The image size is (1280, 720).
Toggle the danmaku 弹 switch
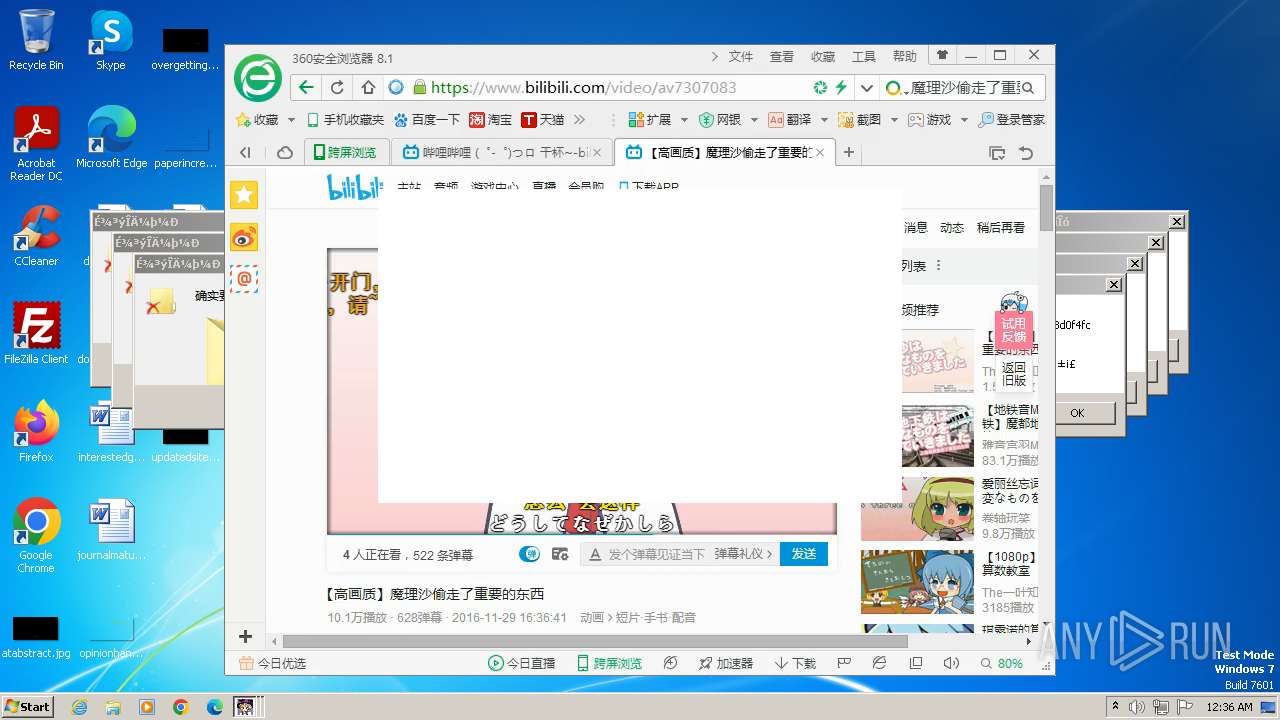point(529,553)
